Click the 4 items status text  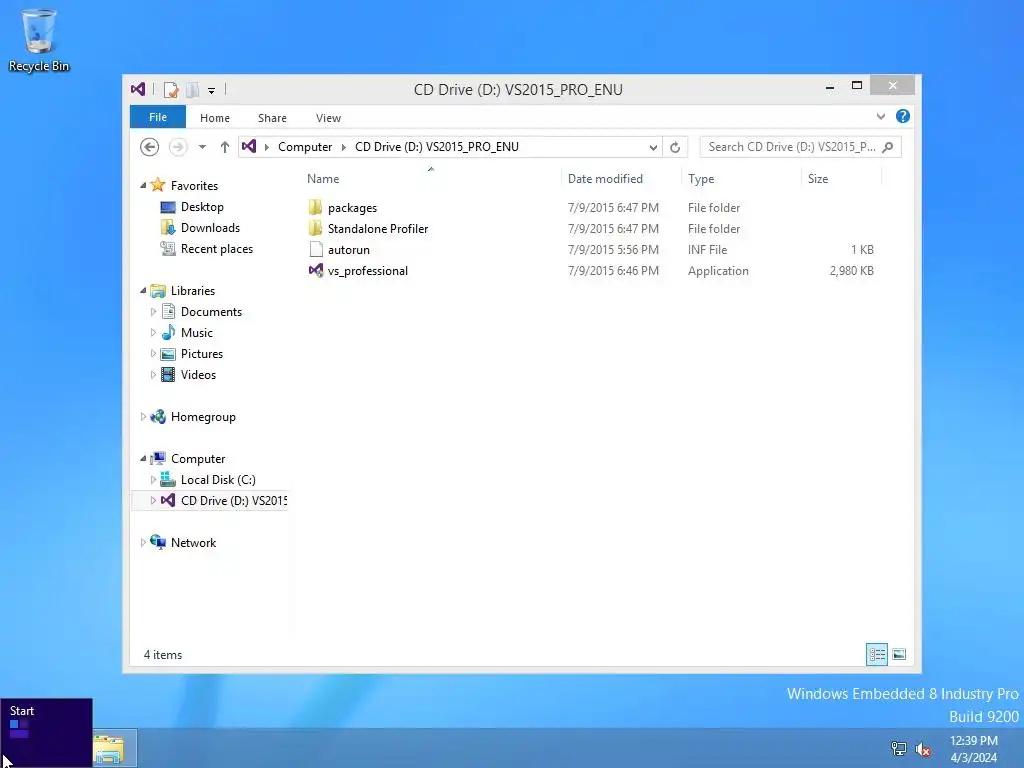click(x=163, y=655)
